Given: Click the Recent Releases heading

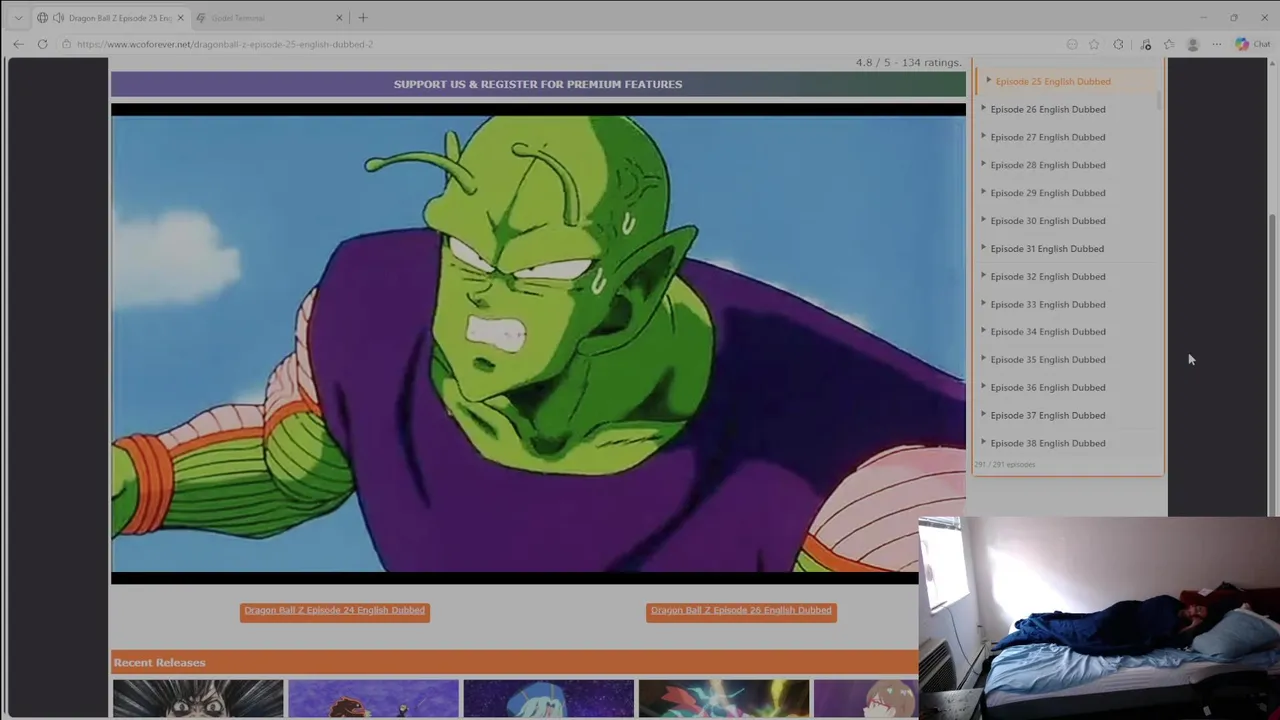Looking at the screenshot, I should (159, 662).
